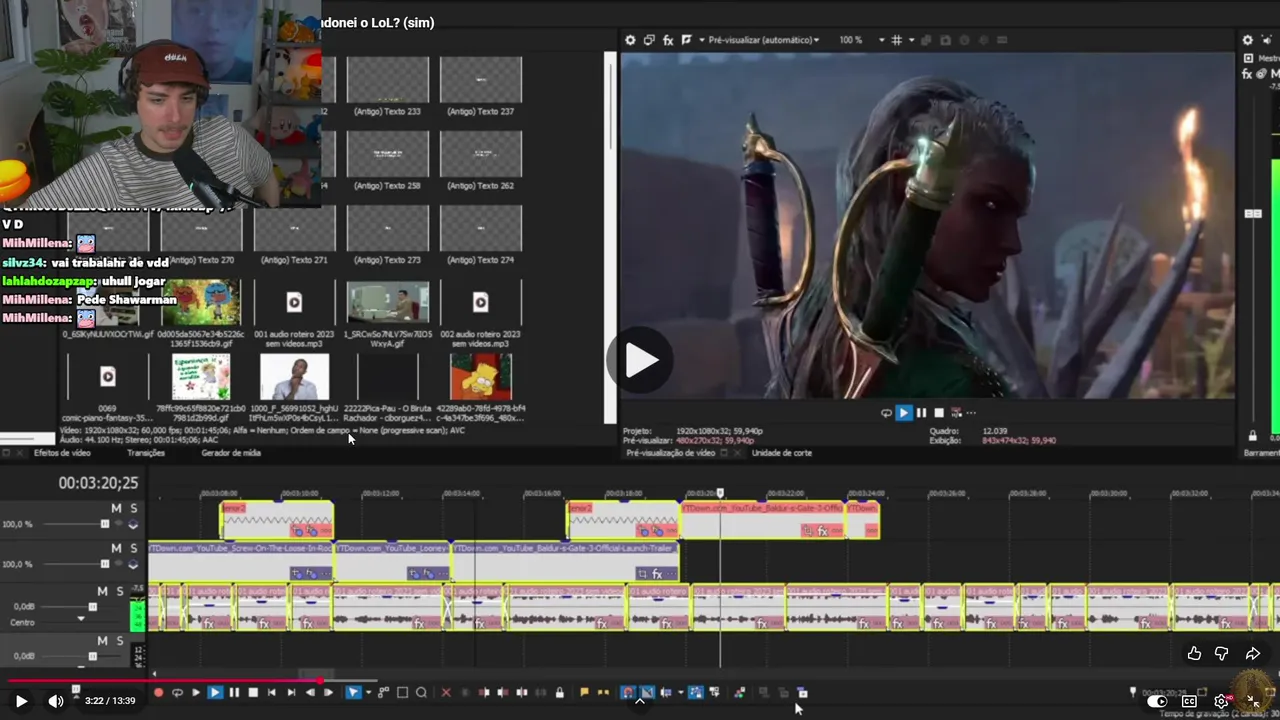Click the highlighted play button in timeline transport
This screenshot has height=720, width=1280.
pos(215,692)
